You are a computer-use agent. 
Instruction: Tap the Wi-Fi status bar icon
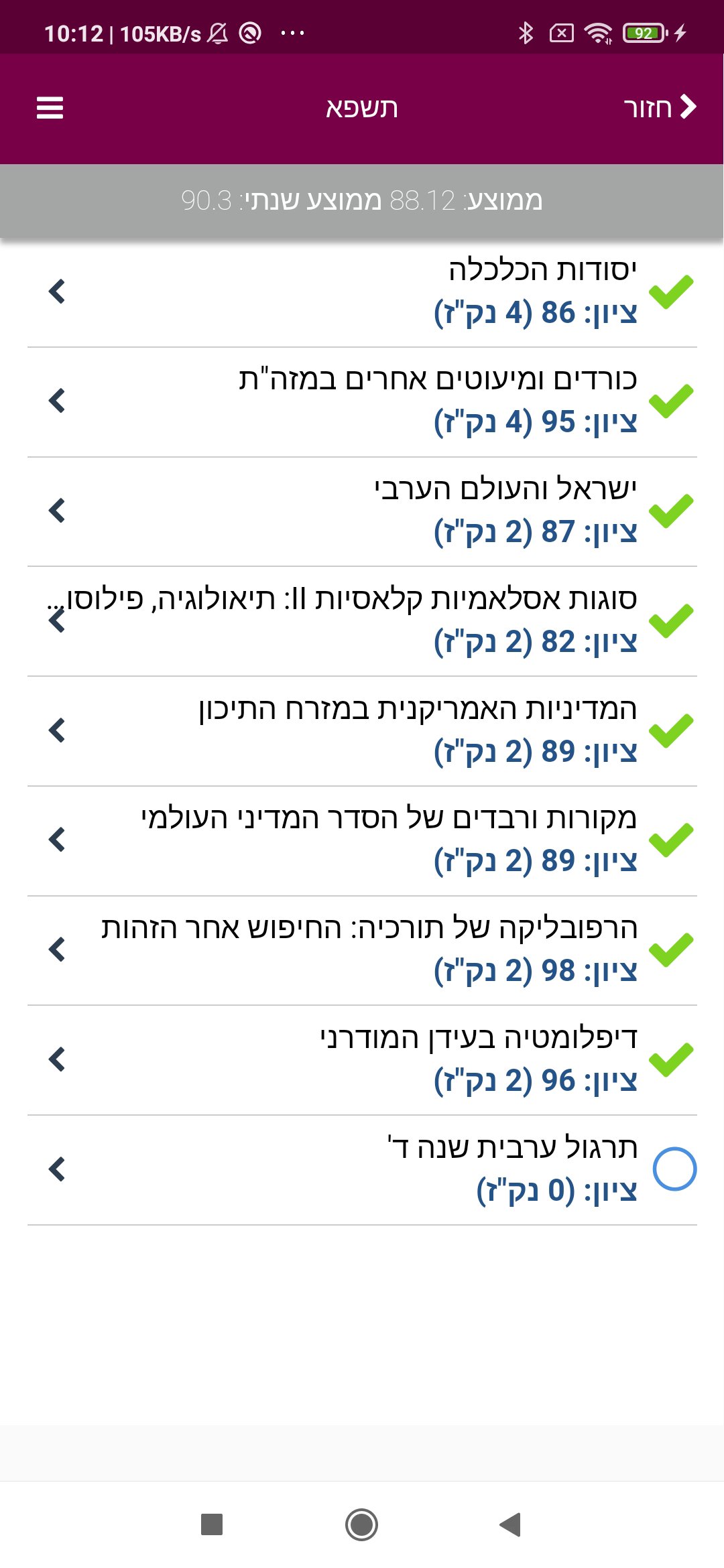point(598,33)
